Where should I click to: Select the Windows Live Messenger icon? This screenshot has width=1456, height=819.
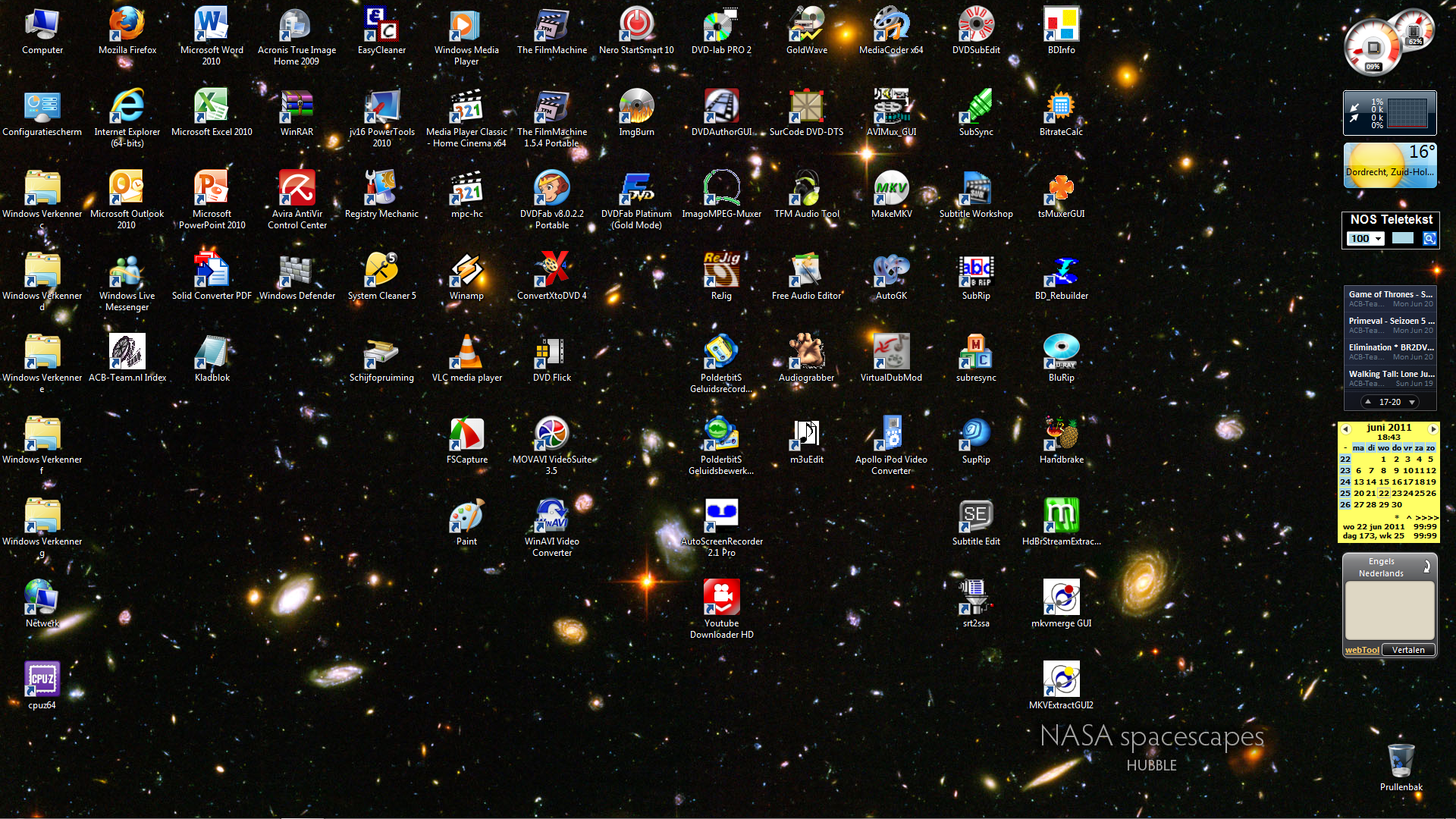(127, 281)
